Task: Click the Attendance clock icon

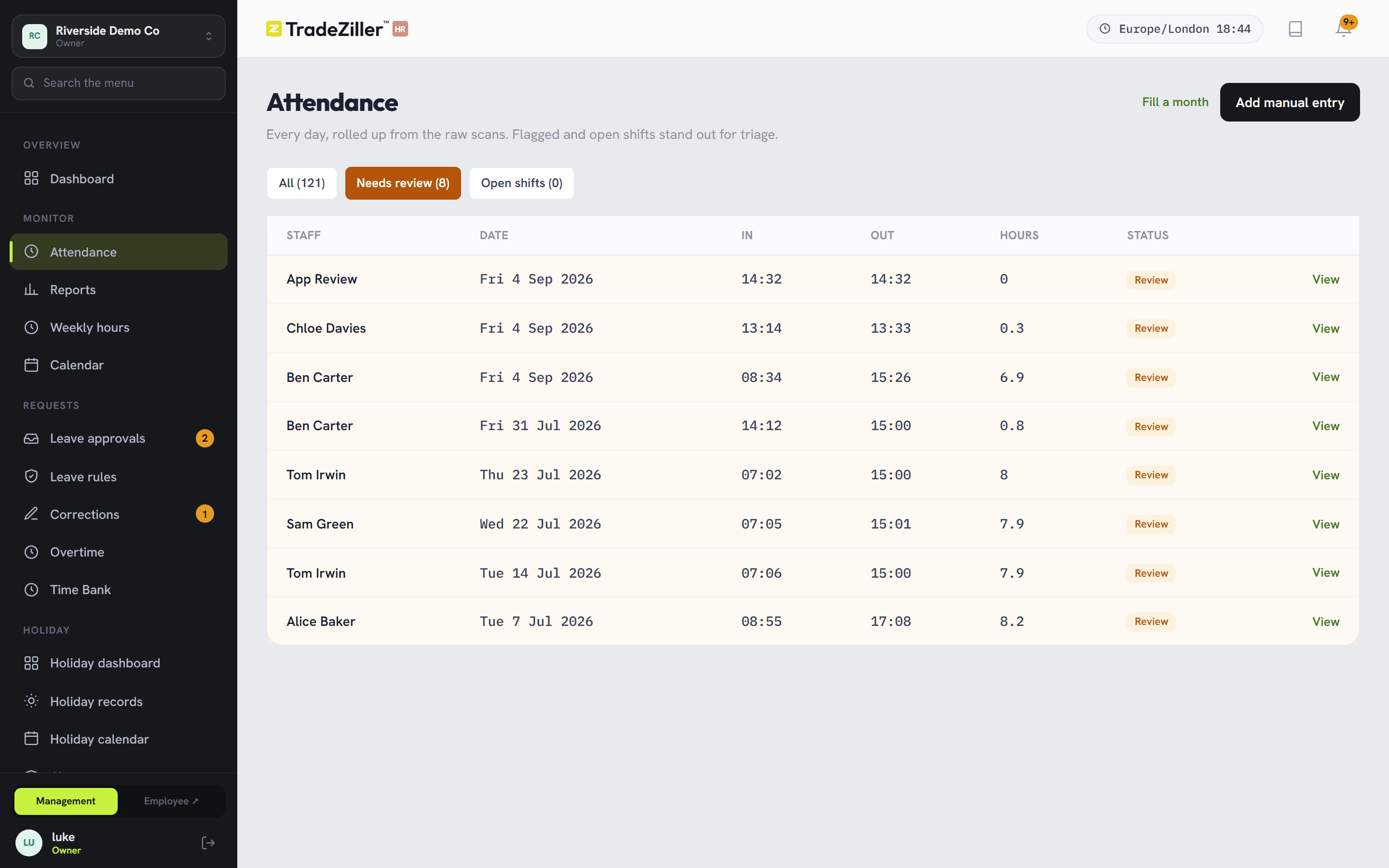Action: click(x=31, y=251)
